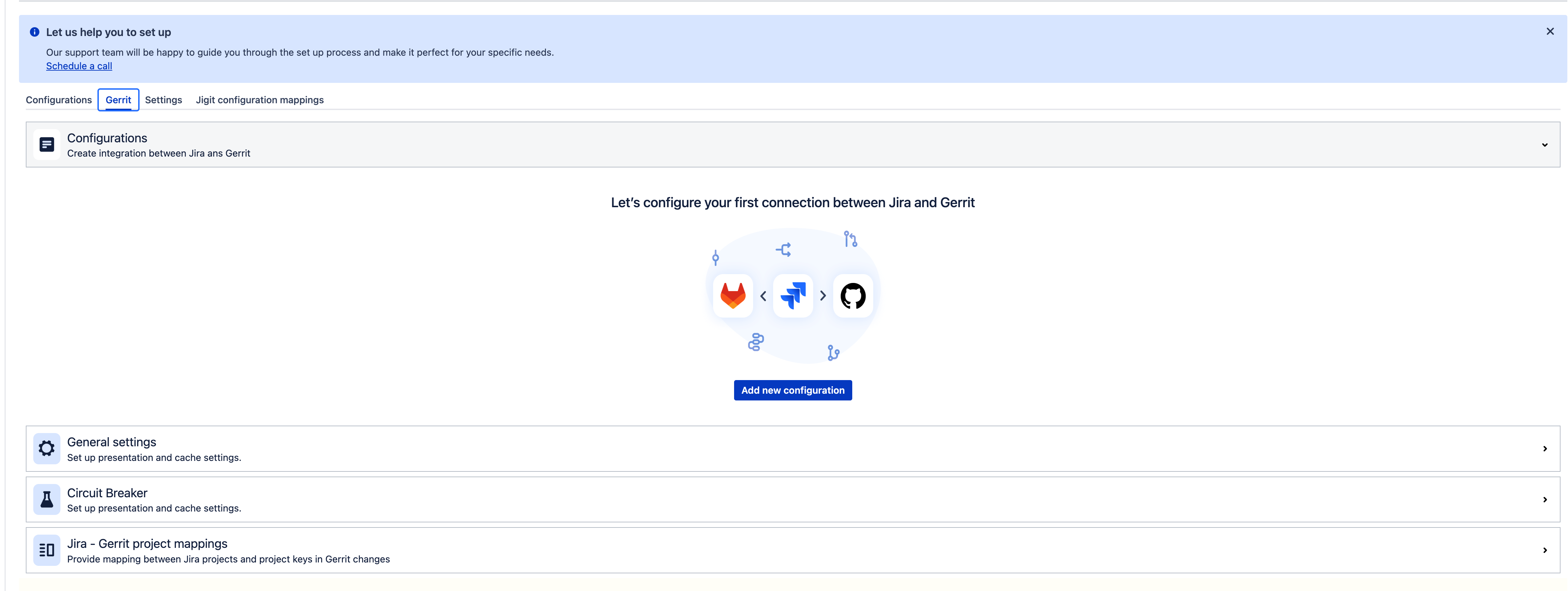Click the project mappings list icon
This screenshot has width=1568, height=591.
click(x=47, y=550)
